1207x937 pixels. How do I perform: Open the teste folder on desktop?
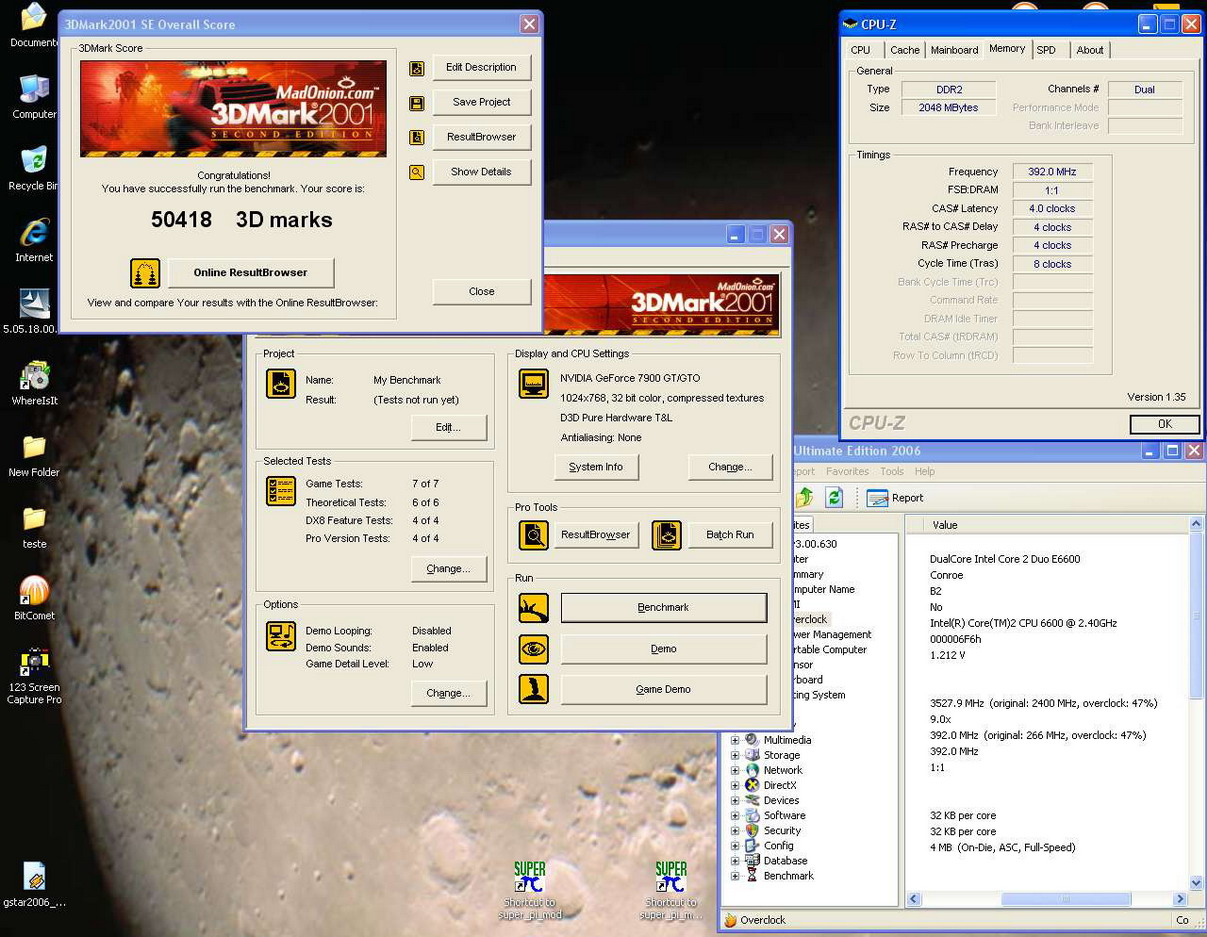pyautogui.click(x=34, y=527)
